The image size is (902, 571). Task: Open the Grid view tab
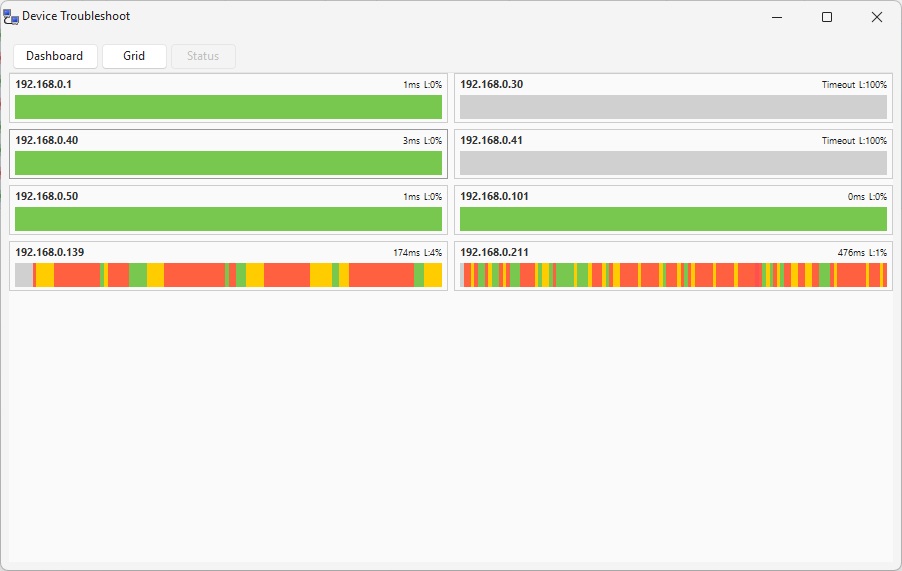(134, 56)
